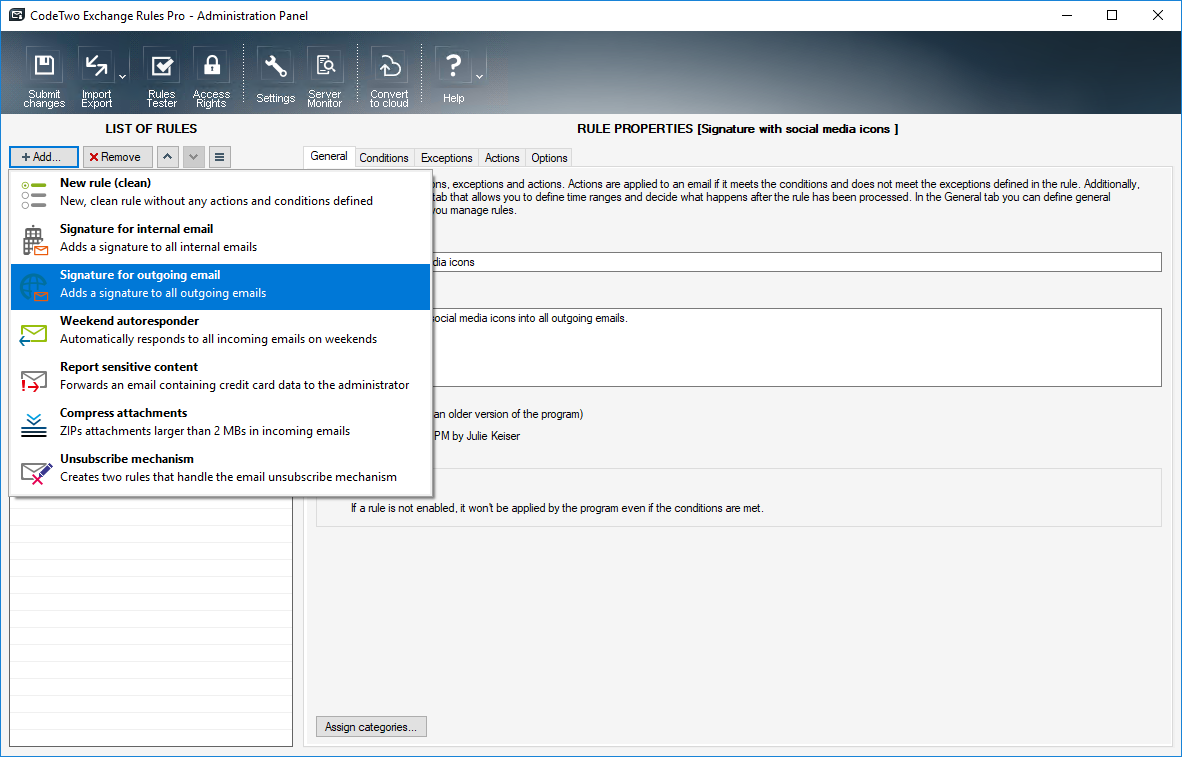The image size is (1182, 757).
Task: Click the CodeTwo application icon in title bar
Action: pyautogui.click(x=16, y=15)
